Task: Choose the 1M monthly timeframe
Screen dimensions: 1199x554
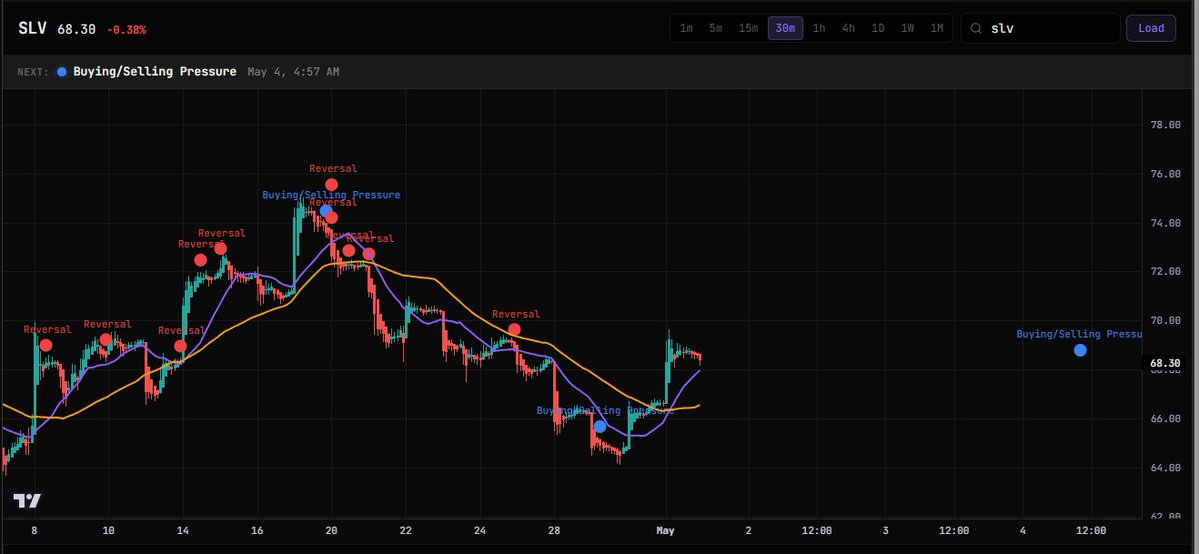Action: click(x=937, y=28)
